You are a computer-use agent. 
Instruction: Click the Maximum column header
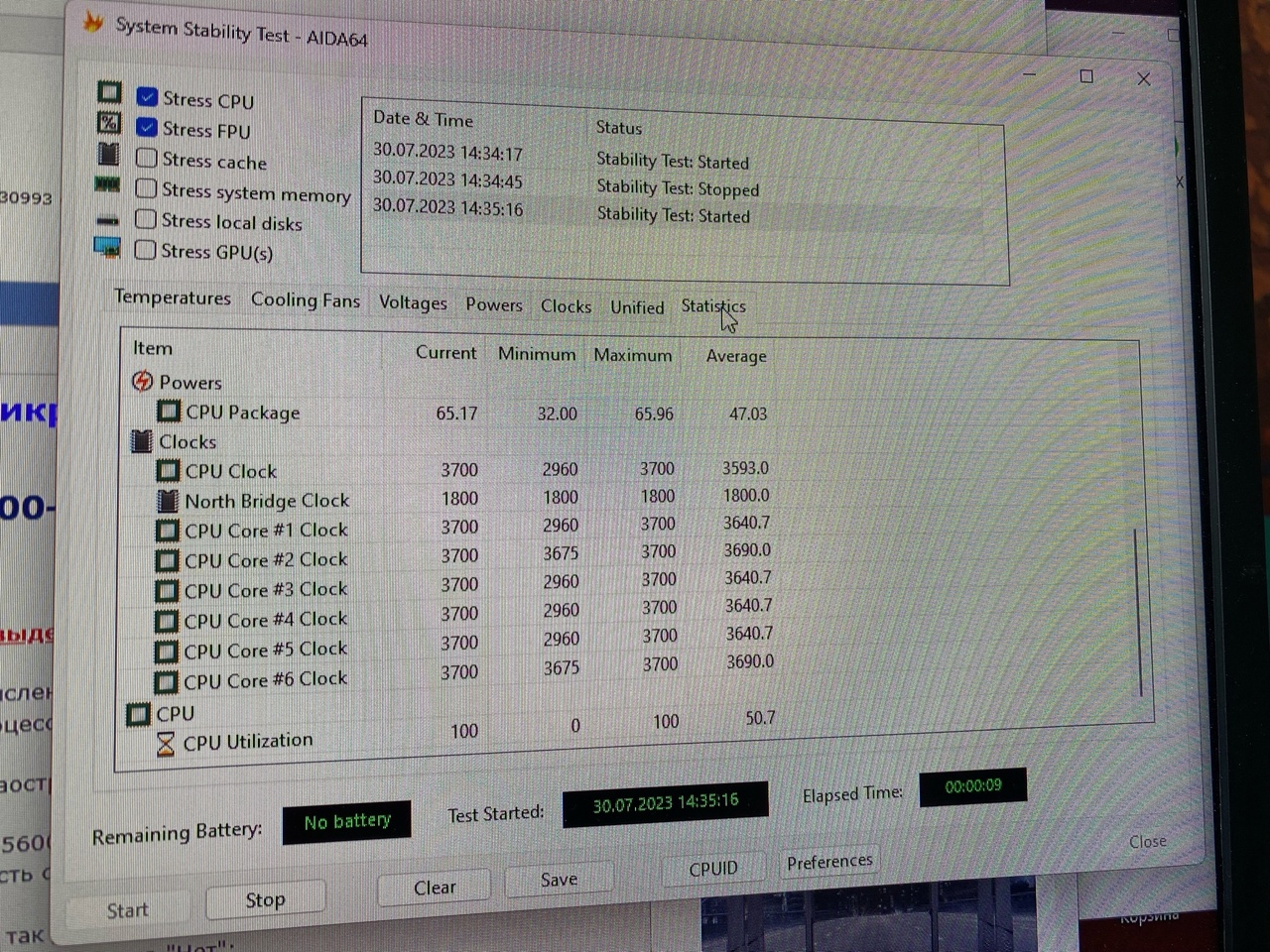633,355
